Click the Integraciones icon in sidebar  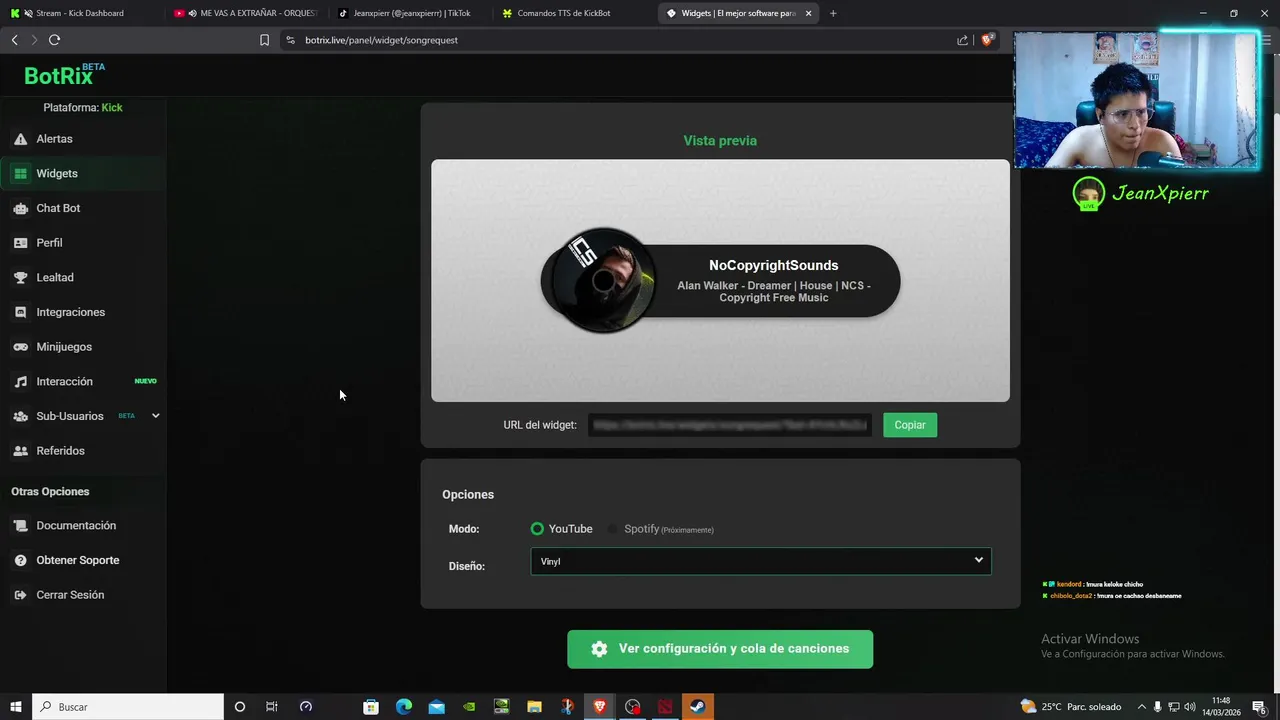pyautogui.click(x=20, y=312)
